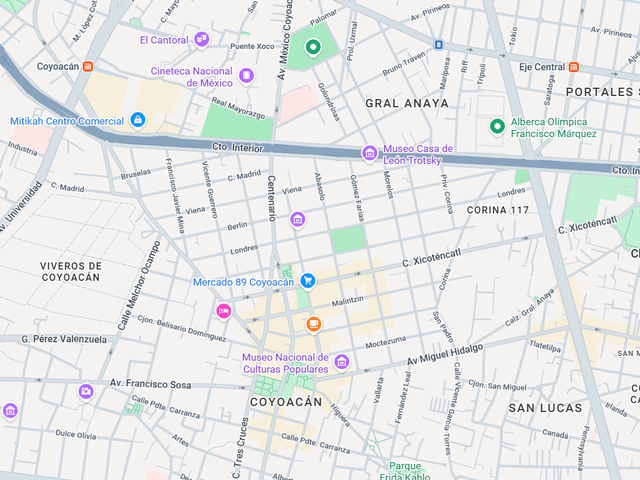Open the El Cantoral place label

pyautogui.click(x=164, y=40)
